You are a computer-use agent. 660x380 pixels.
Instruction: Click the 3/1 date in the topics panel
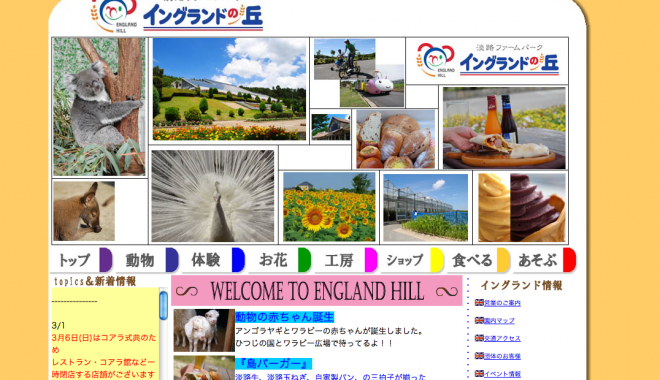click(x=59, y=326)
